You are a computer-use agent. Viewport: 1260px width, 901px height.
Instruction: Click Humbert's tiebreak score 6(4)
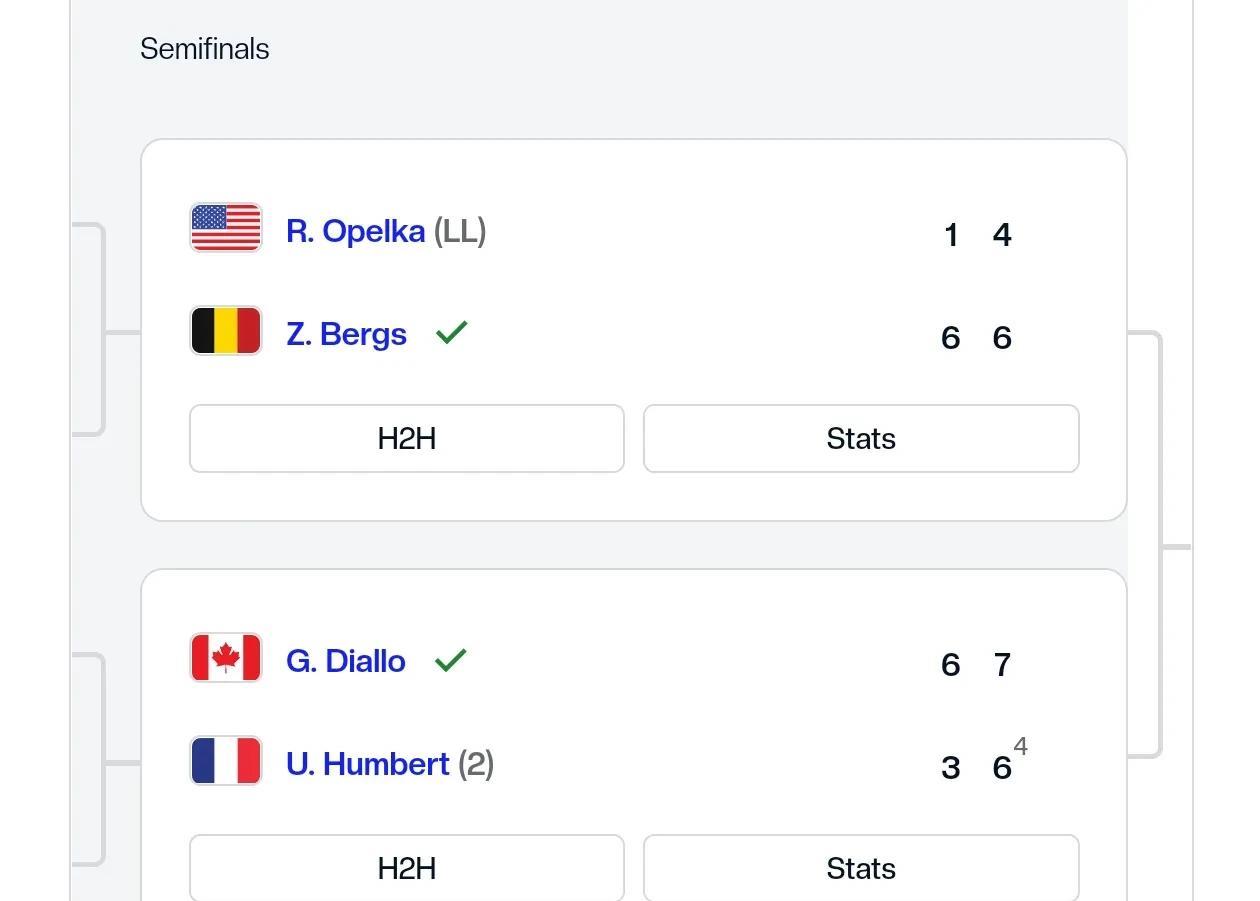click(x=1010, y=760)
